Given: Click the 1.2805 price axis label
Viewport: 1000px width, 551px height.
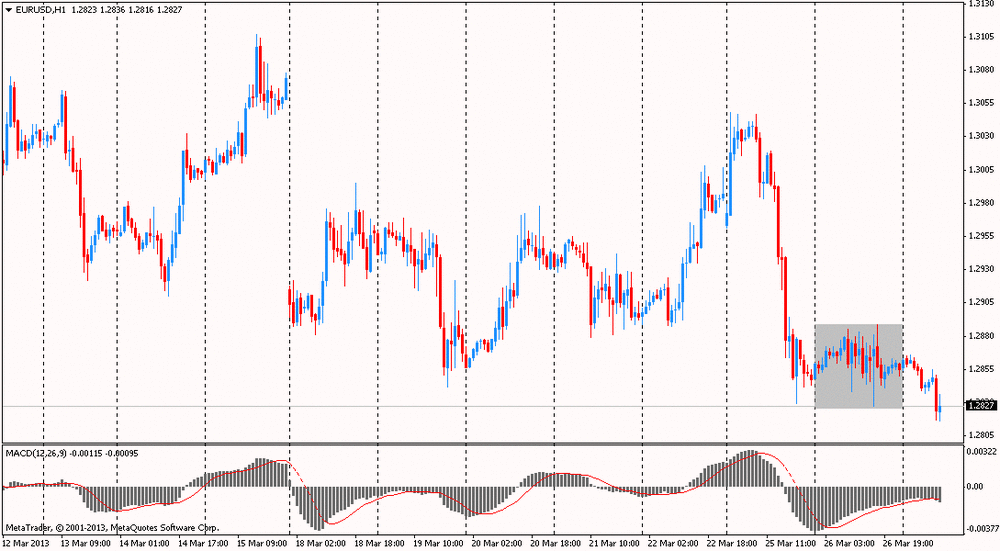Looking at the screenshot, I should pos(981,436).
